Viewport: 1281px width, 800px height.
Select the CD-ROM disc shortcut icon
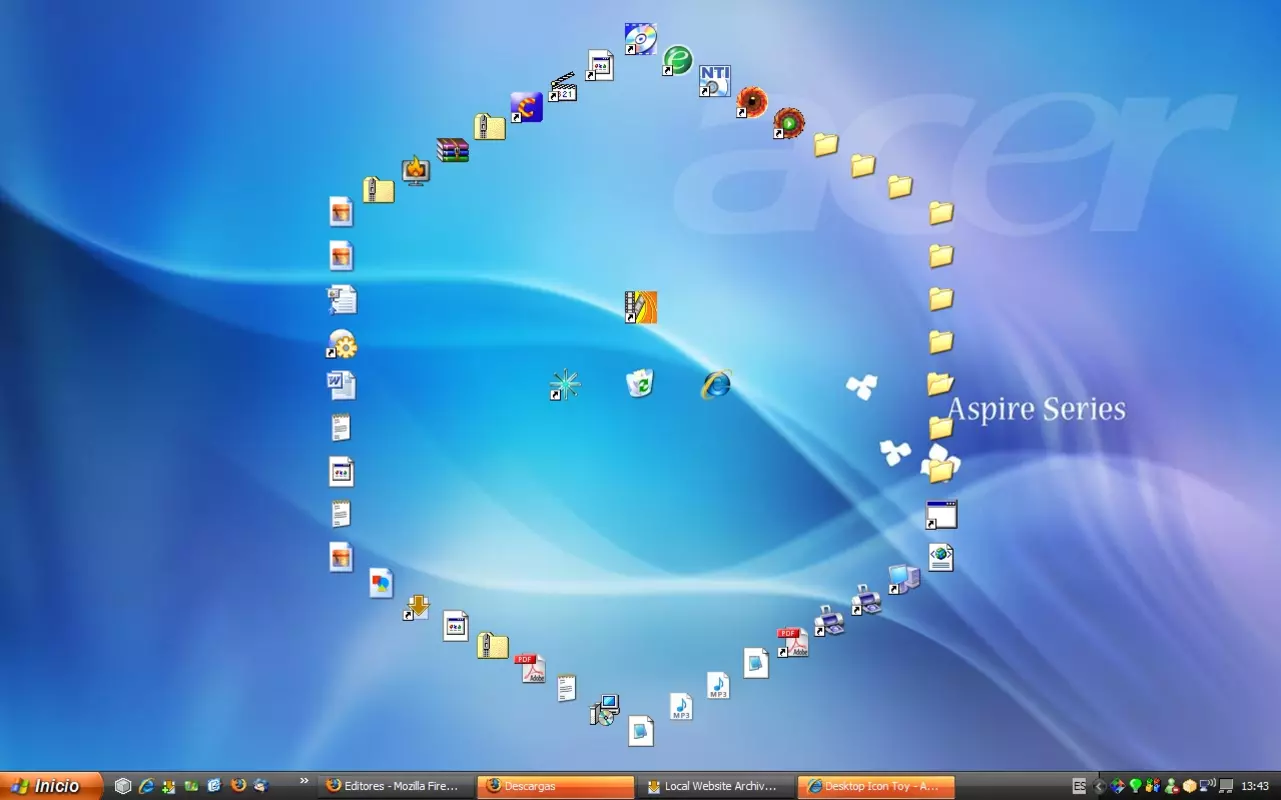640,39
